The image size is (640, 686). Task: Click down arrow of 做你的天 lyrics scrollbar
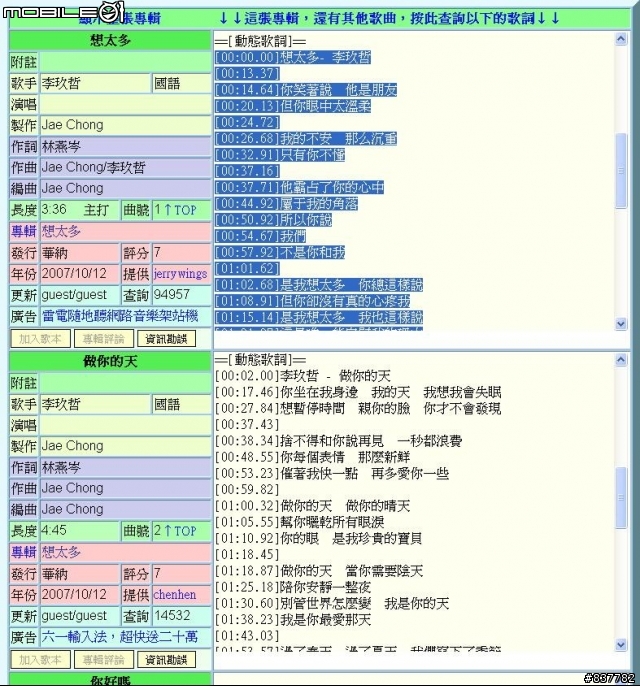621,644
